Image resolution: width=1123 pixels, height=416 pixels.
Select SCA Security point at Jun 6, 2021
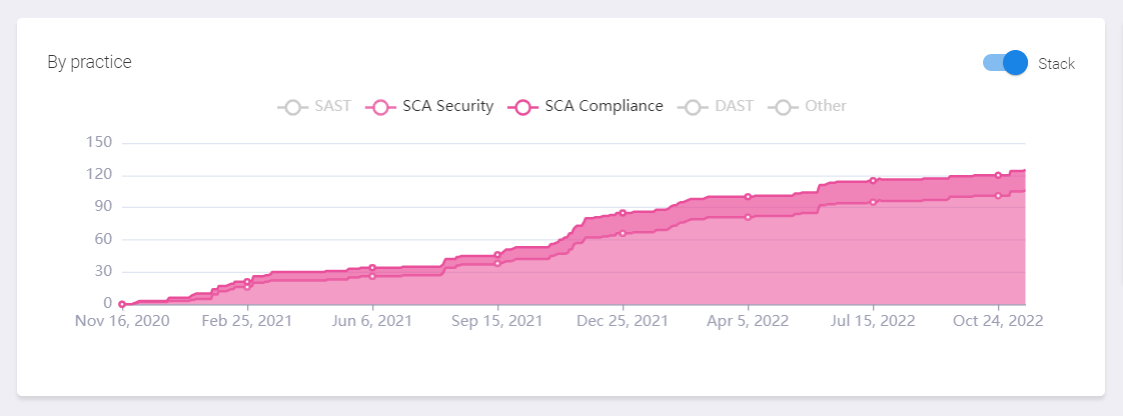pos(372,276)
